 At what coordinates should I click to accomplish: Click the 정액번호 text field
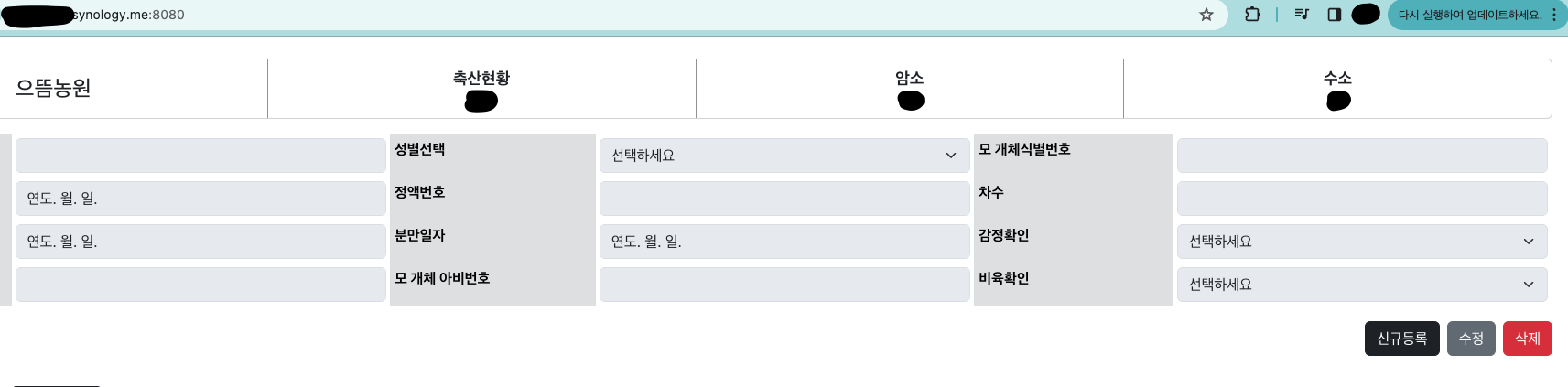tap(784, 199)
